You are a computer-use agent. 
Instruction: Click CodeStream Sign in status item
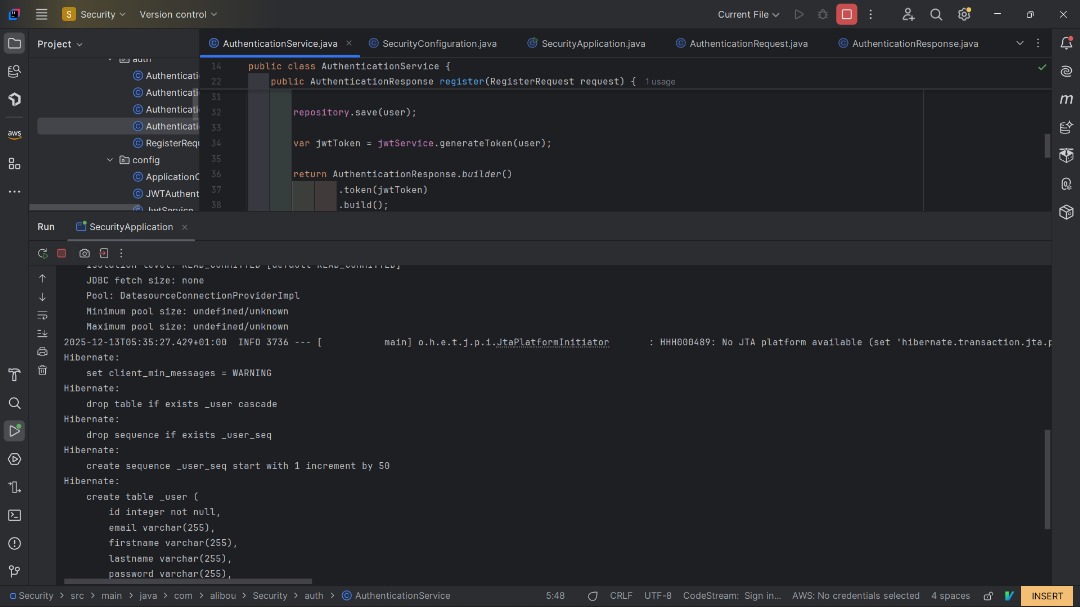pyautogui.click(x=731, y=596)
